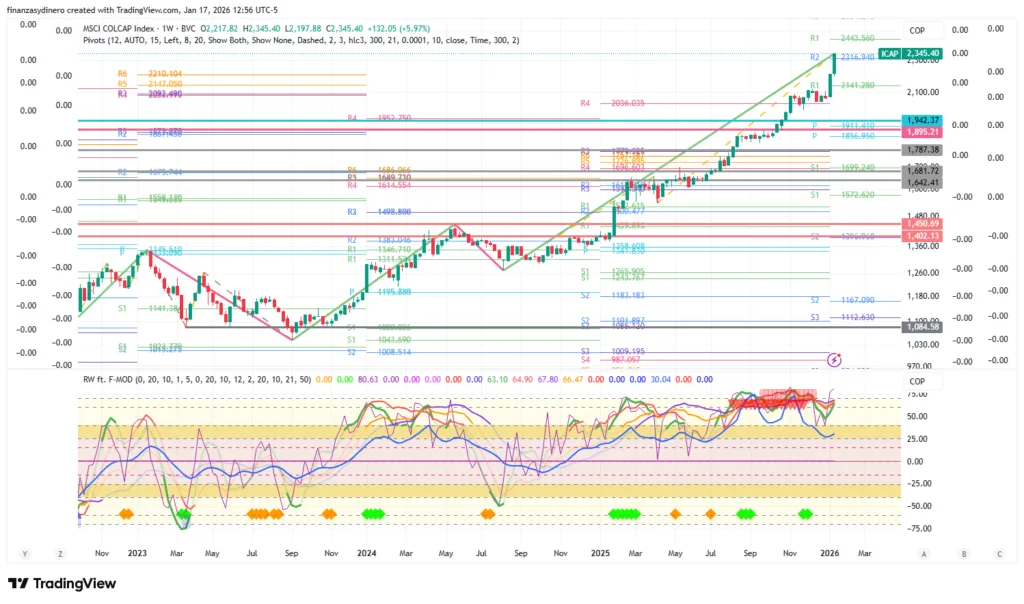Click the A scale button on time axis
This screenshot has height=604, width=1024.
[924, 552]
